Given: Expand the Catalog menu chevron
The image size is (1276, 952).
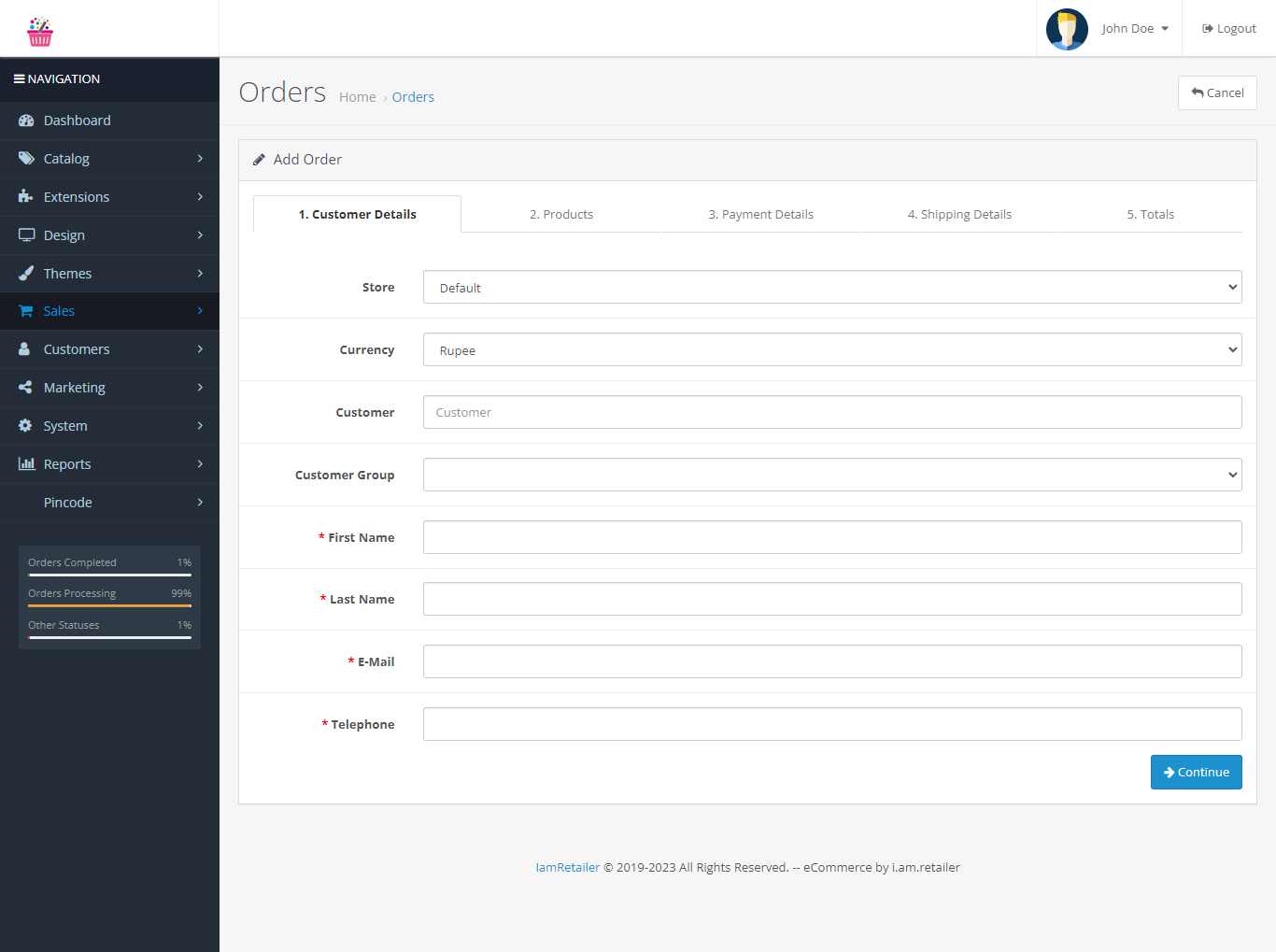Looking at the screenshot, I should 200,159.
